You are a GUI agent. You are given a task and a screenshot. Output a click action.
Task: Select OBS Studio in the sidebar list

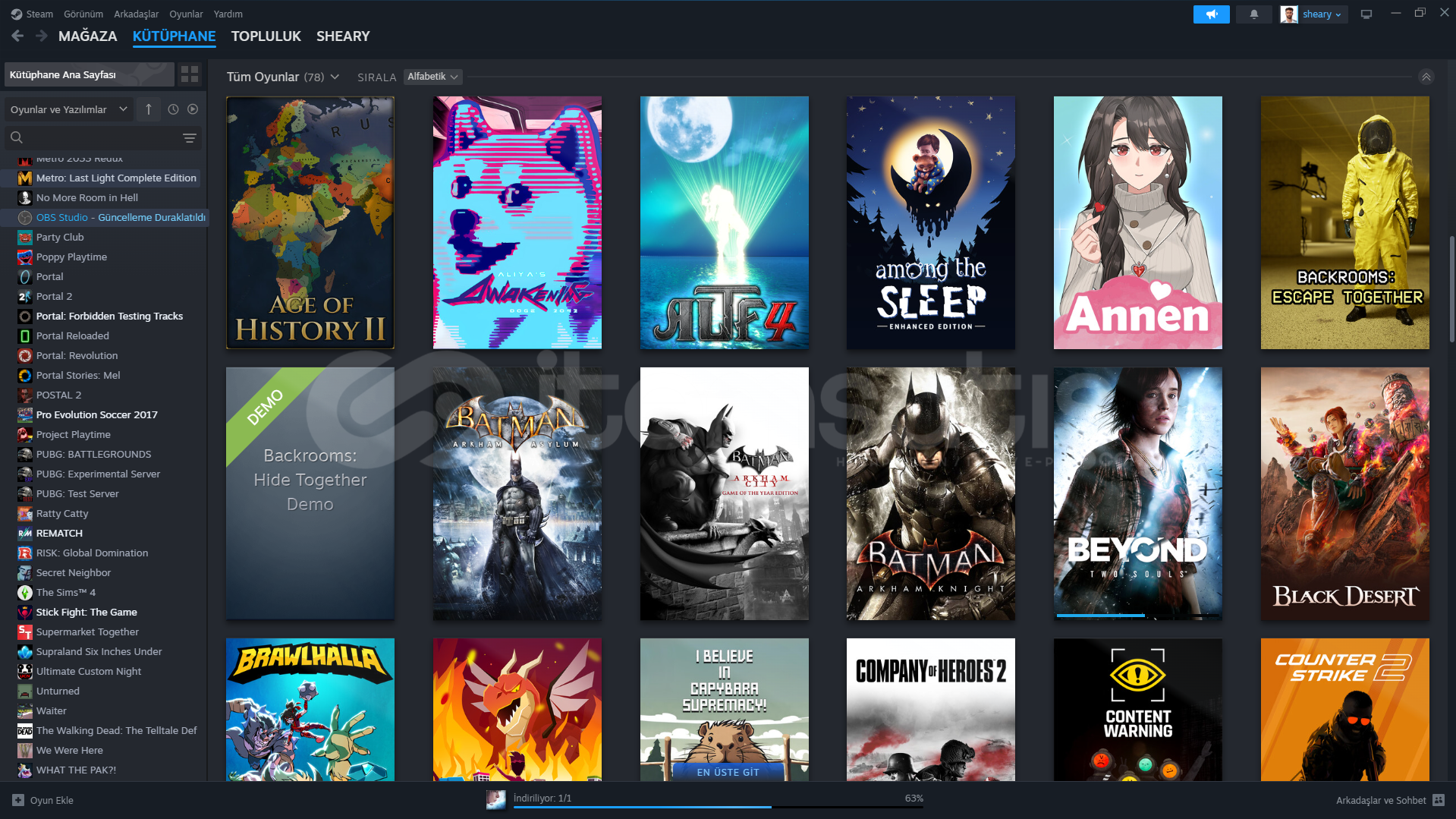coord(106,217)
